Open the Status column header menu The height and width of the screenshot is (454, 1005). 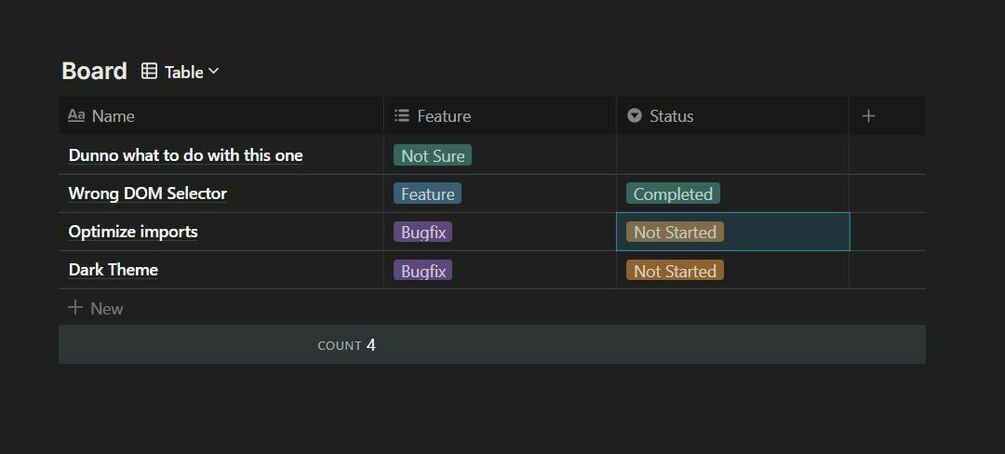coord(671,116)
